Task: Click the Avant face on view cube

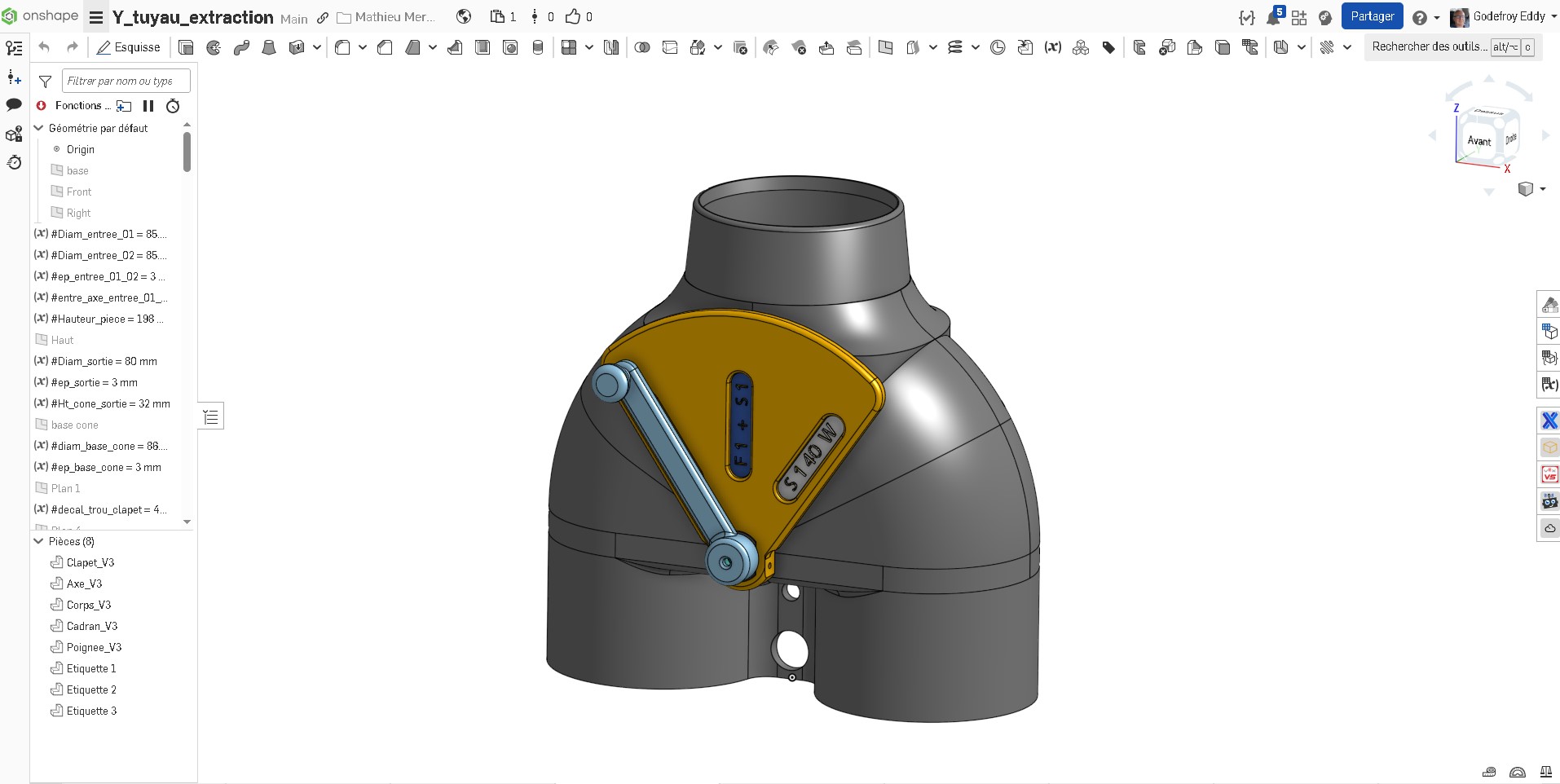Action: coord(1478,141)
